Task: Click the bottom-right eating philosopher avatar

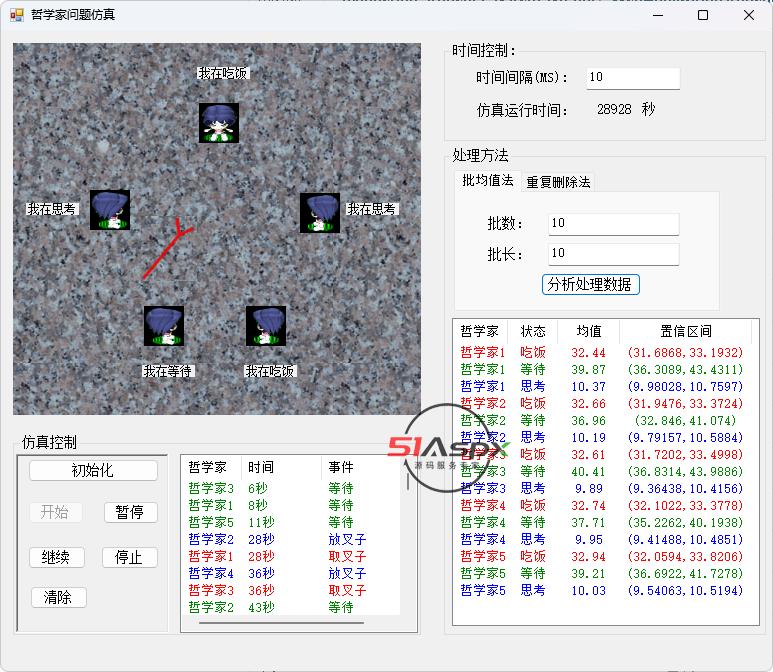Action: pyautogui.click(x=266, y=326)
